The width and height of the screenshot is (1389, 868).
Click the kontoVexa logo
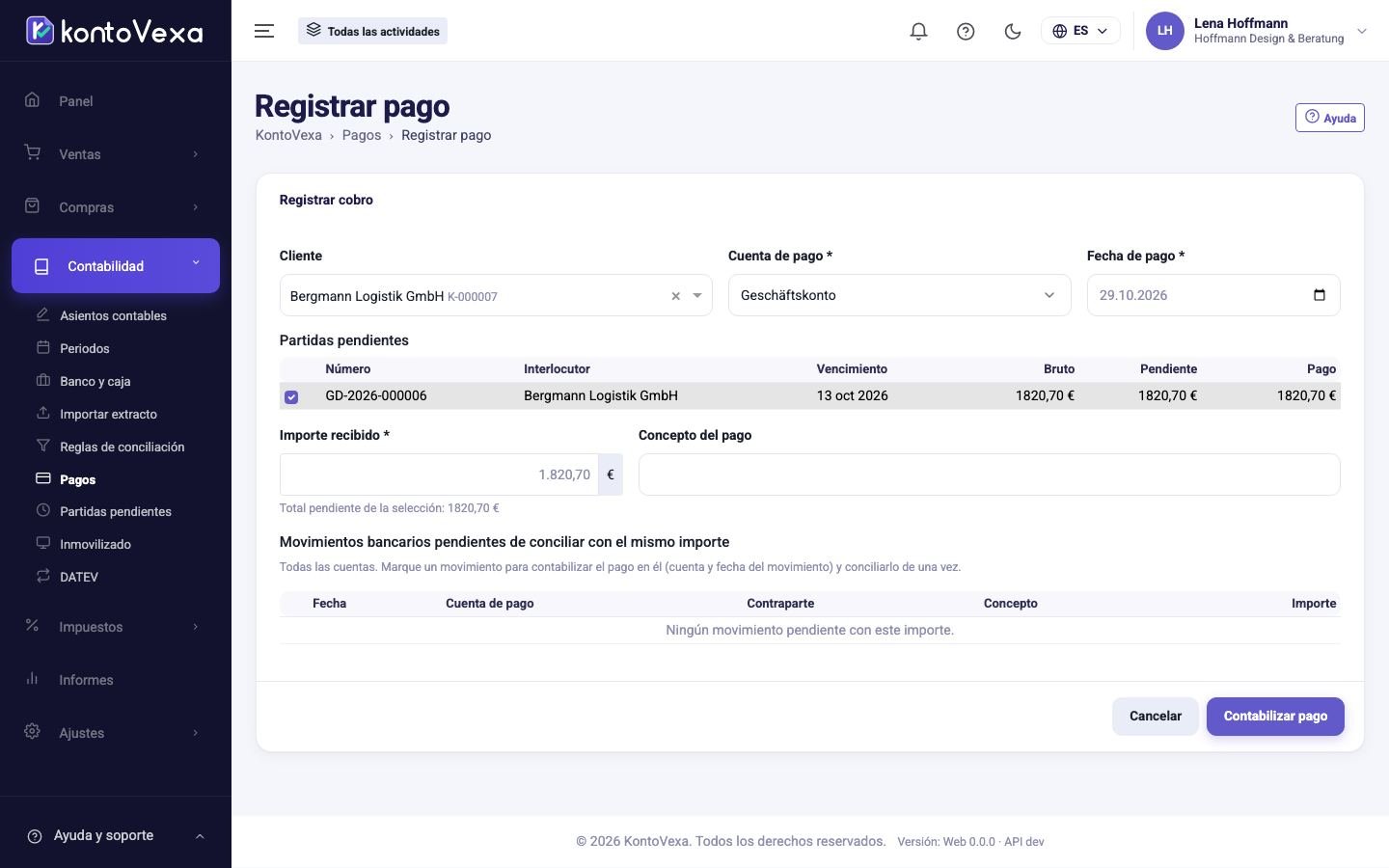(x=115, y=31)
